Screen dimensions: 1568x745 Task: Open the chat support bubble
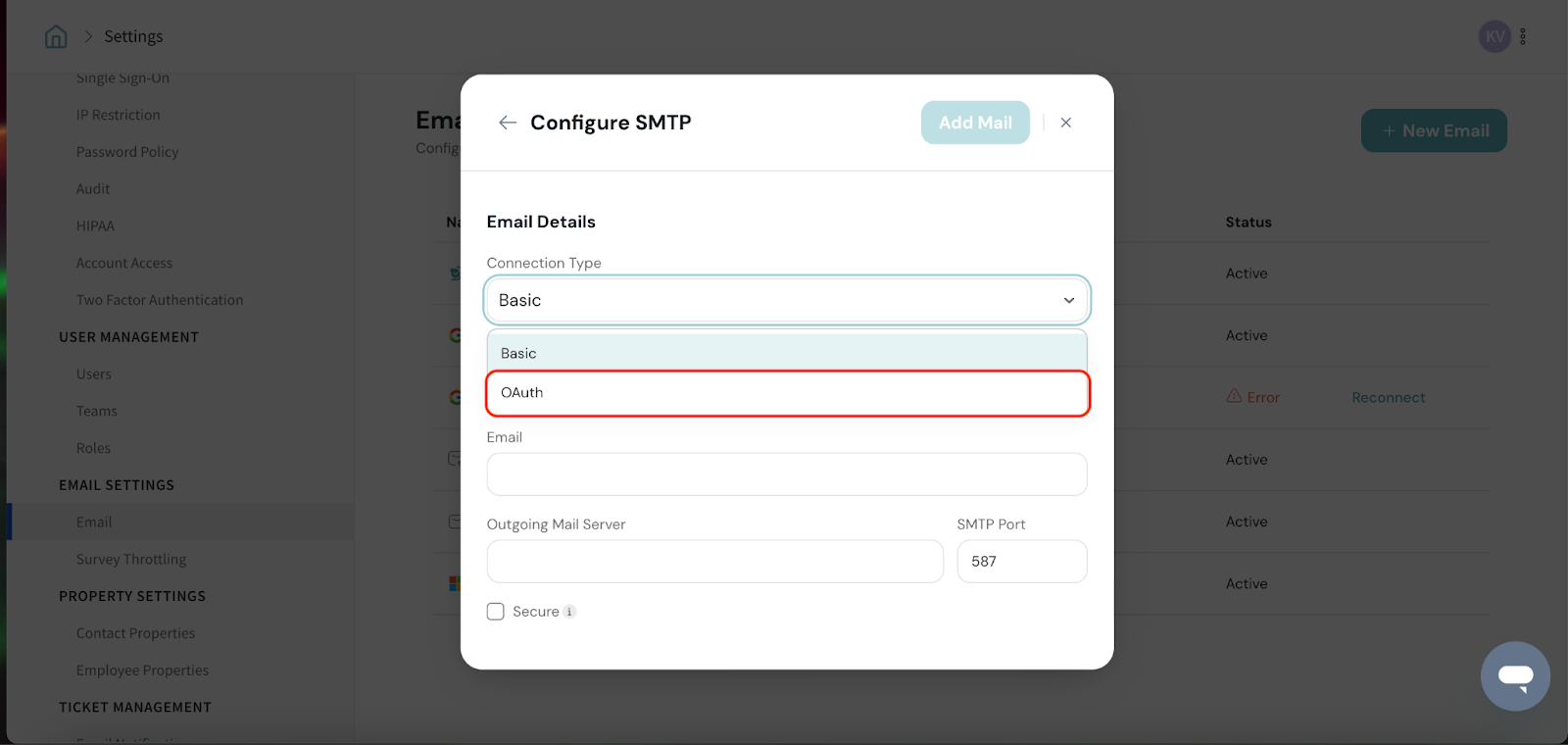click(x=1515, y=676)
